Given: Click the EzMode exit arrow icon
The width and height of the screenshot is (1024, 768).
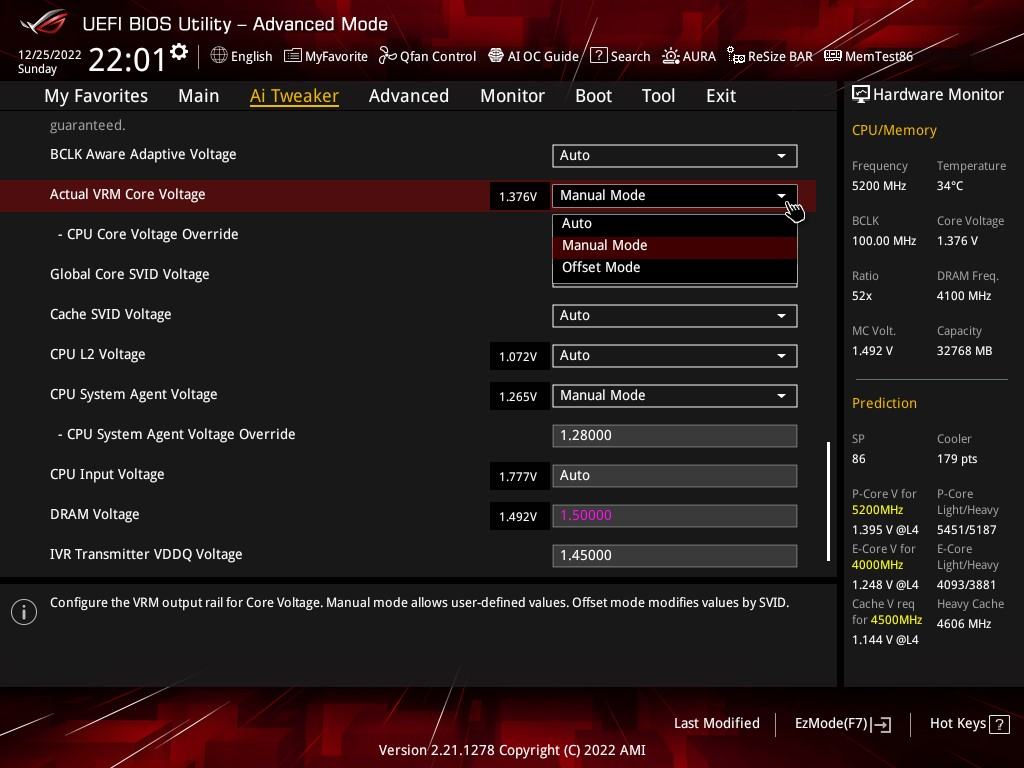Looking at the screenshot, I should coord(881,724).
